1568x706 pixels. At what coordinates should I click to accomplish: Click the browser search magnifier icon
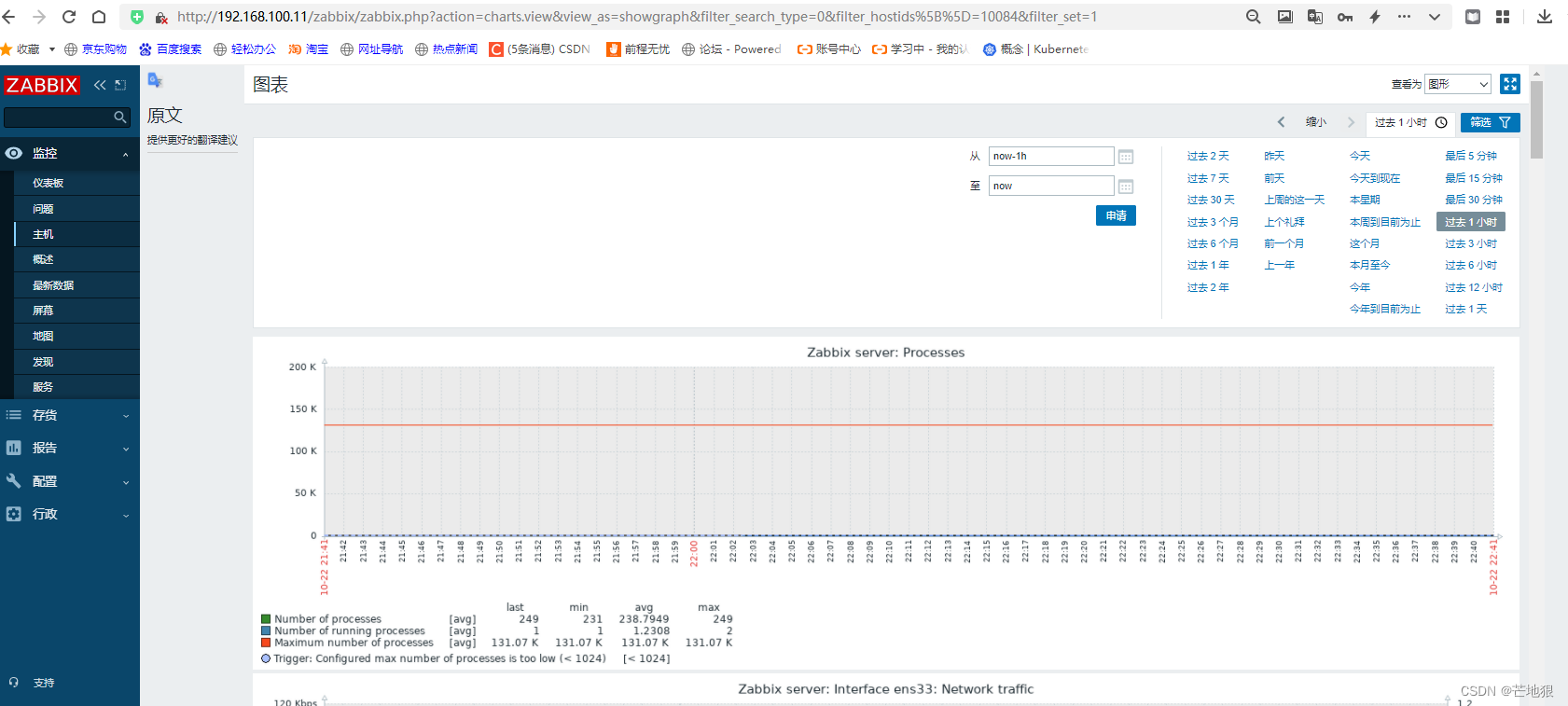(x=1254, y=17)
